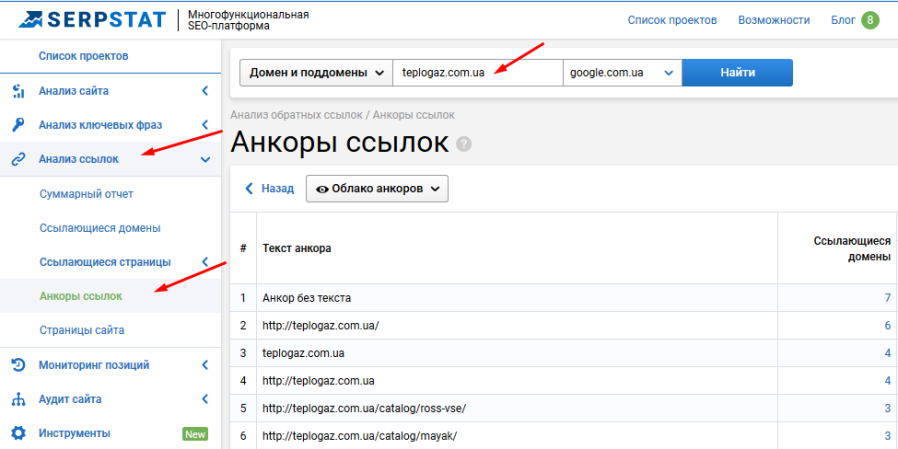Expand the Анализ ключевых фраз chevron
898x449 pixels.
click(205, 125)
